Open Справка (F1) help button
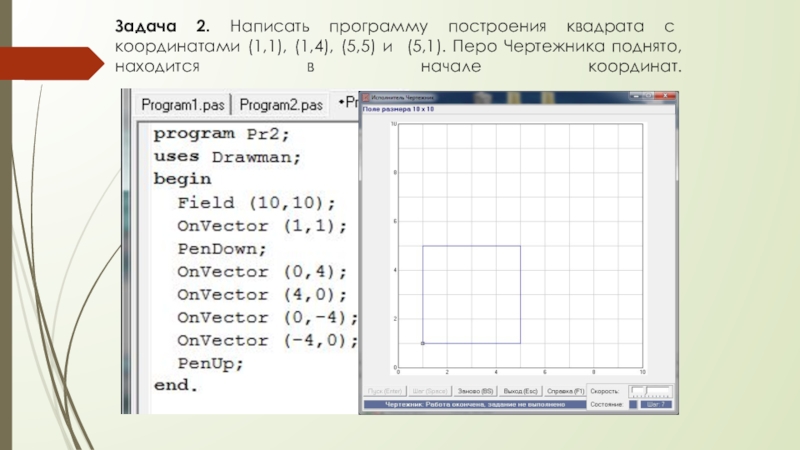The image size is (800, 450). [565, 391]
